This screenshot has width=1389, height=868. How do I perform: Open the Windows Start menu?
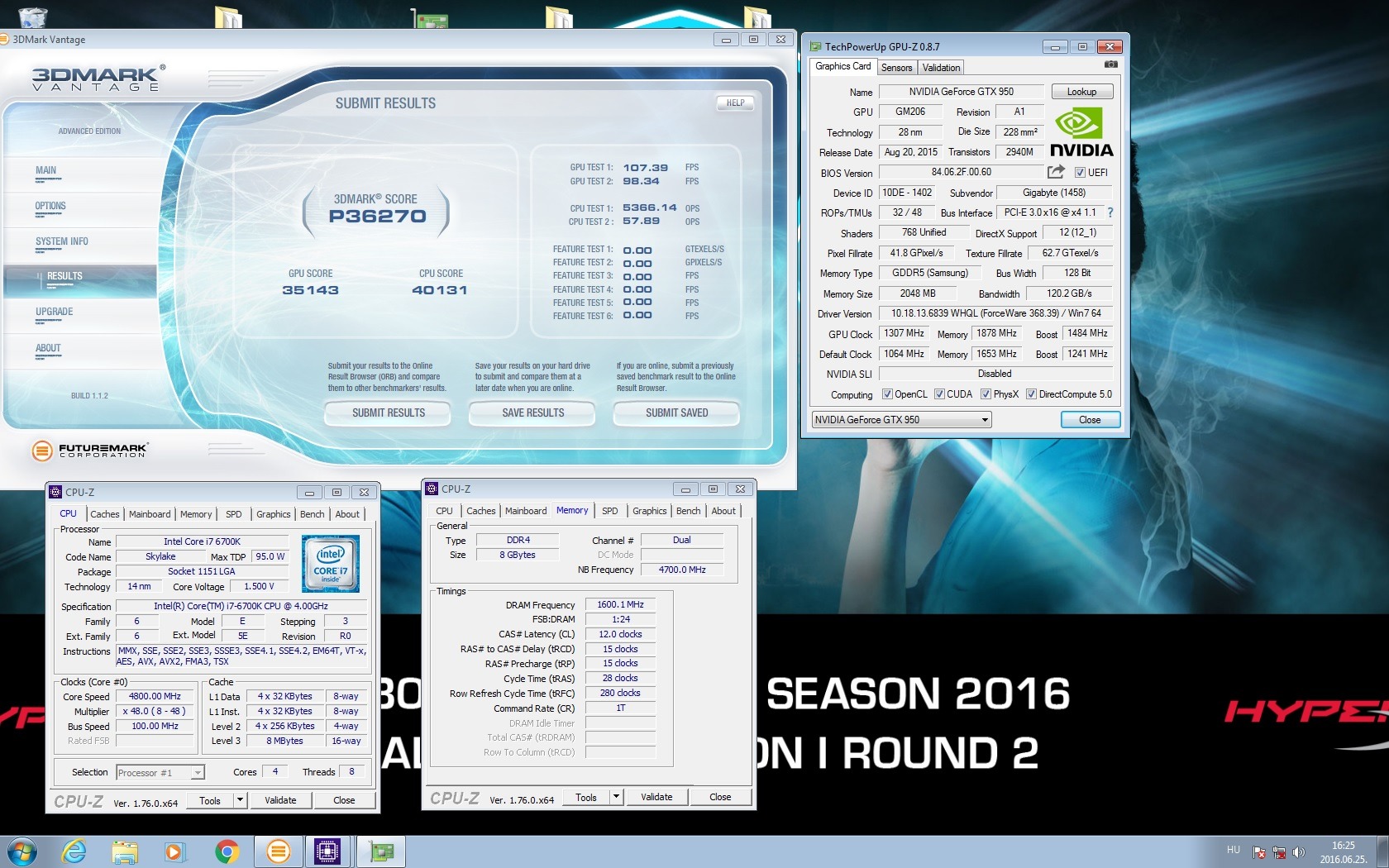(x=22, y=851)
